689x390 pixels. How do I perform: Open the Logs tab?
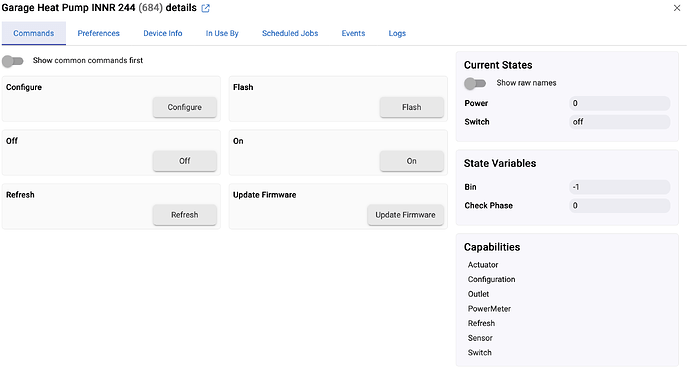pos(397,33)
